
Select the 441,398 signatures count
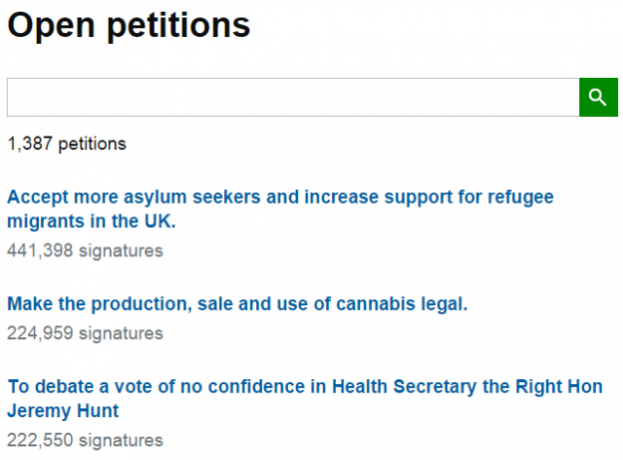(x=85, y=251)
